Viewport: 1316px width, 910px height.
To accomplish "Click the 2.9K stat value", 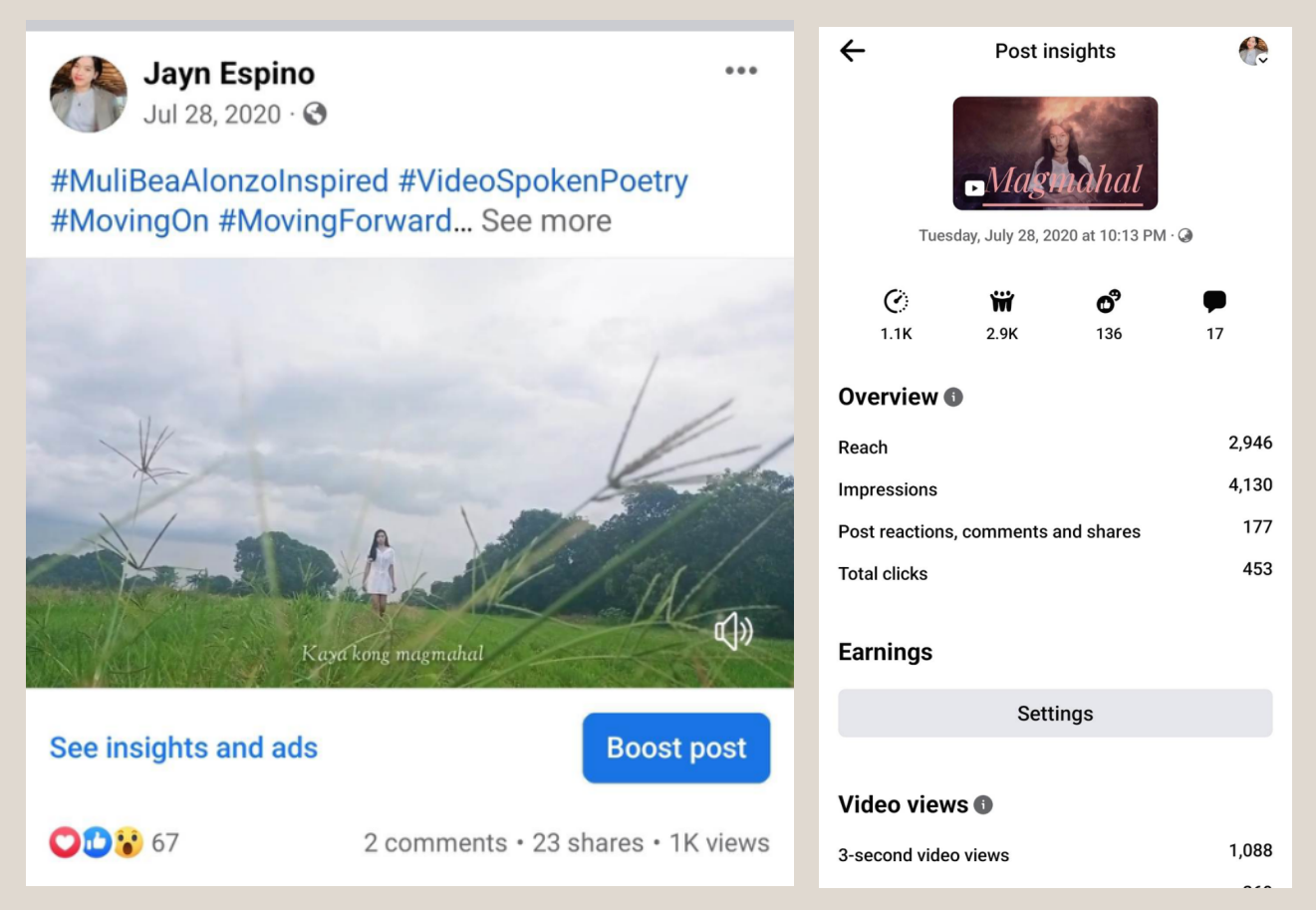I will click(x=1002, y=334).
